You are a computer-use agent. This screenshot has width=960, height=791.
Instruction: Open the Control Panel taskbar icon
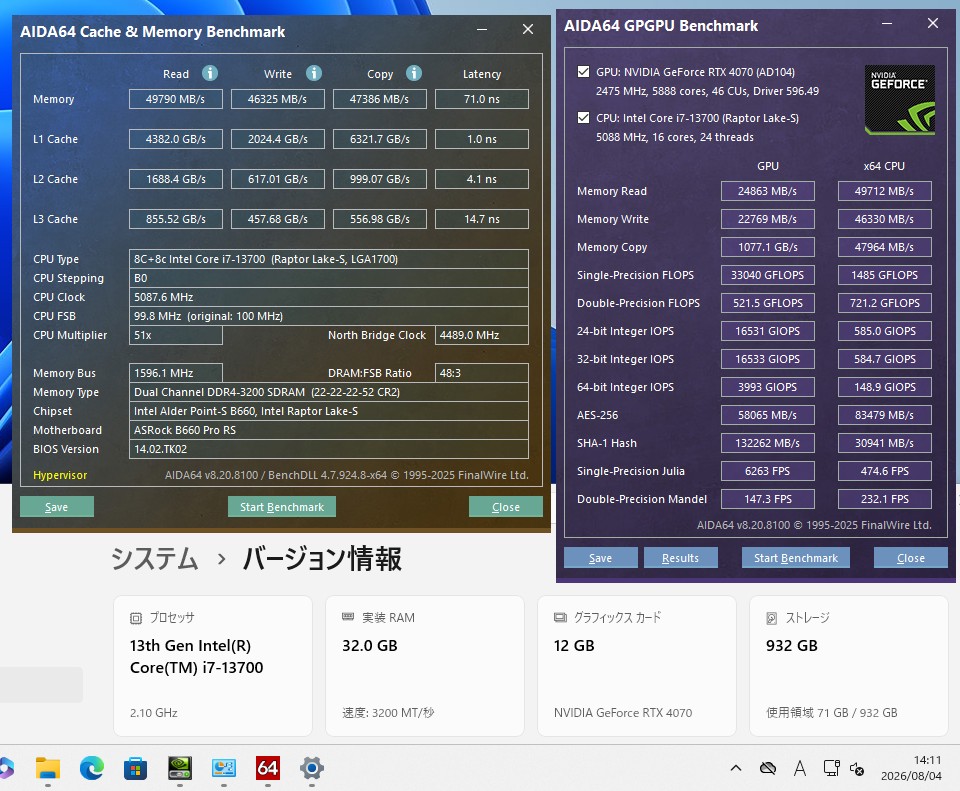pyautogui.click(x=223, y=768)
